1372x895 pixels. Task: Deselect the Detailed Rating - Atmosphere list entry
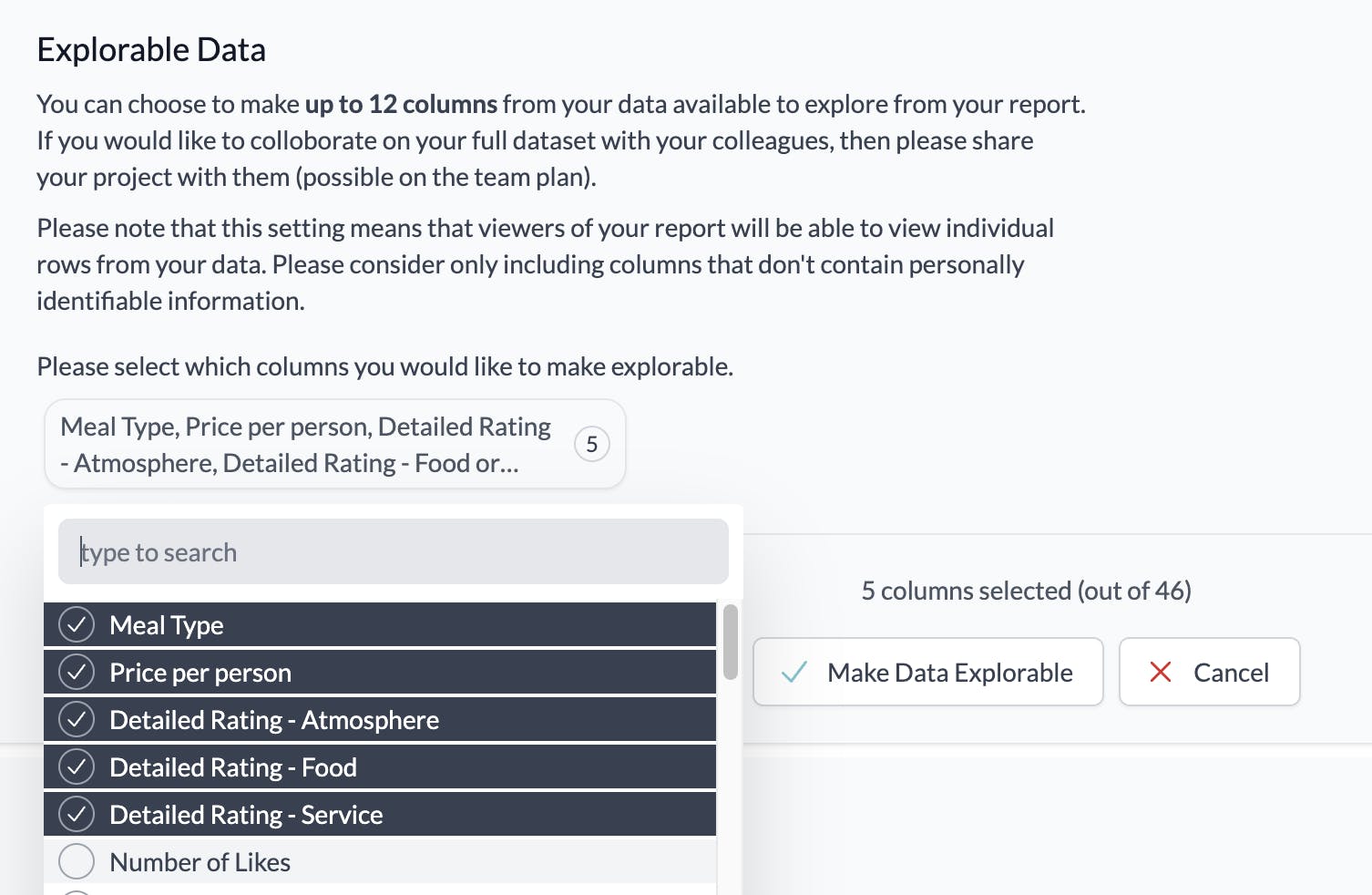(x=380, y=720)
